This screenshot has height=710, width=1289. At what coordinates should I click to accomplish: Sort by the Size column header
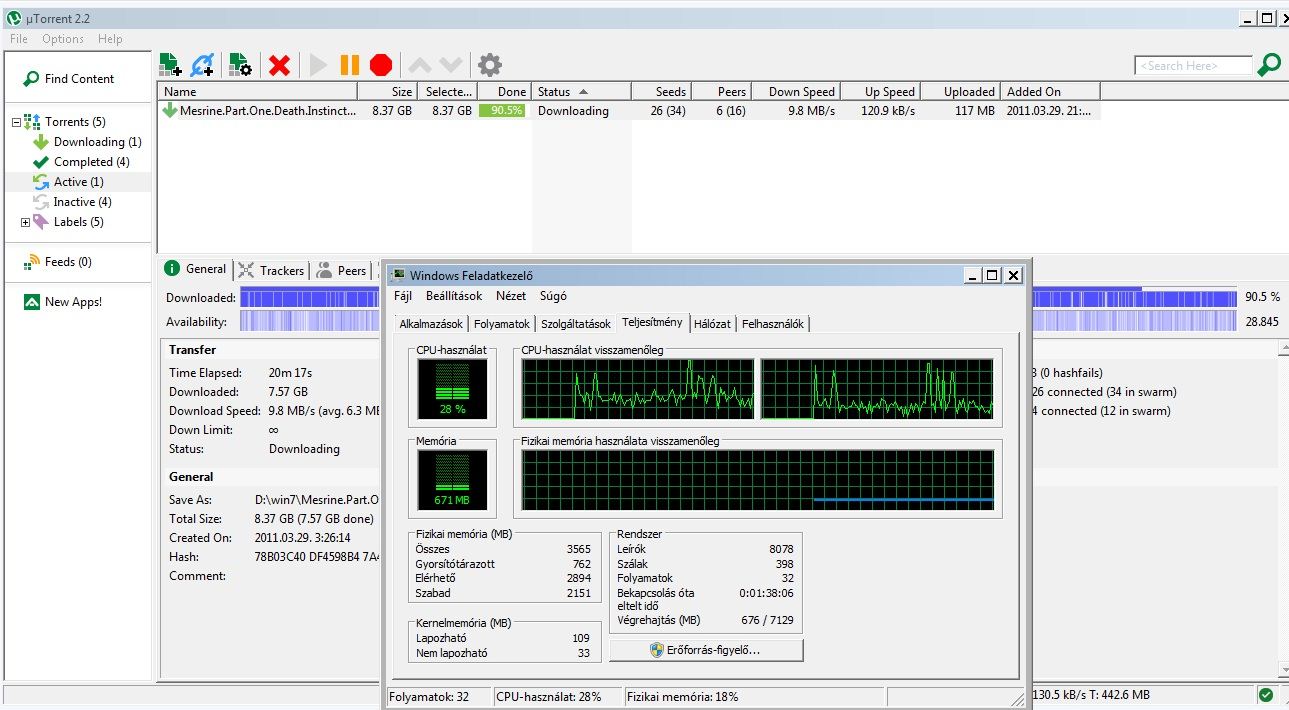(387, 91)
